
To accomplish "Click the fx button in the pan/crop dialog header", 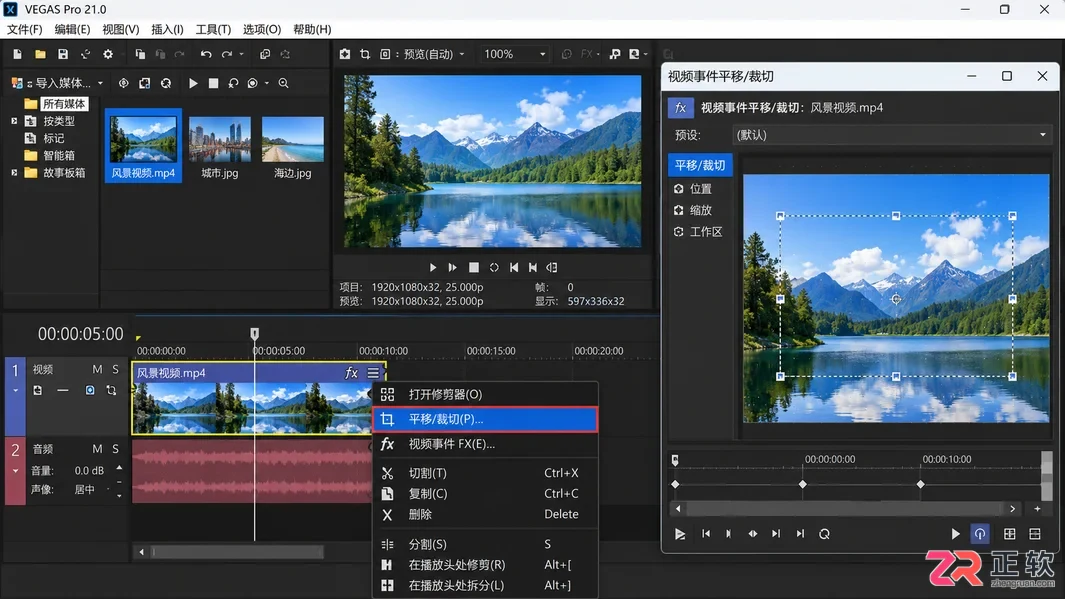I will [681, 107].
